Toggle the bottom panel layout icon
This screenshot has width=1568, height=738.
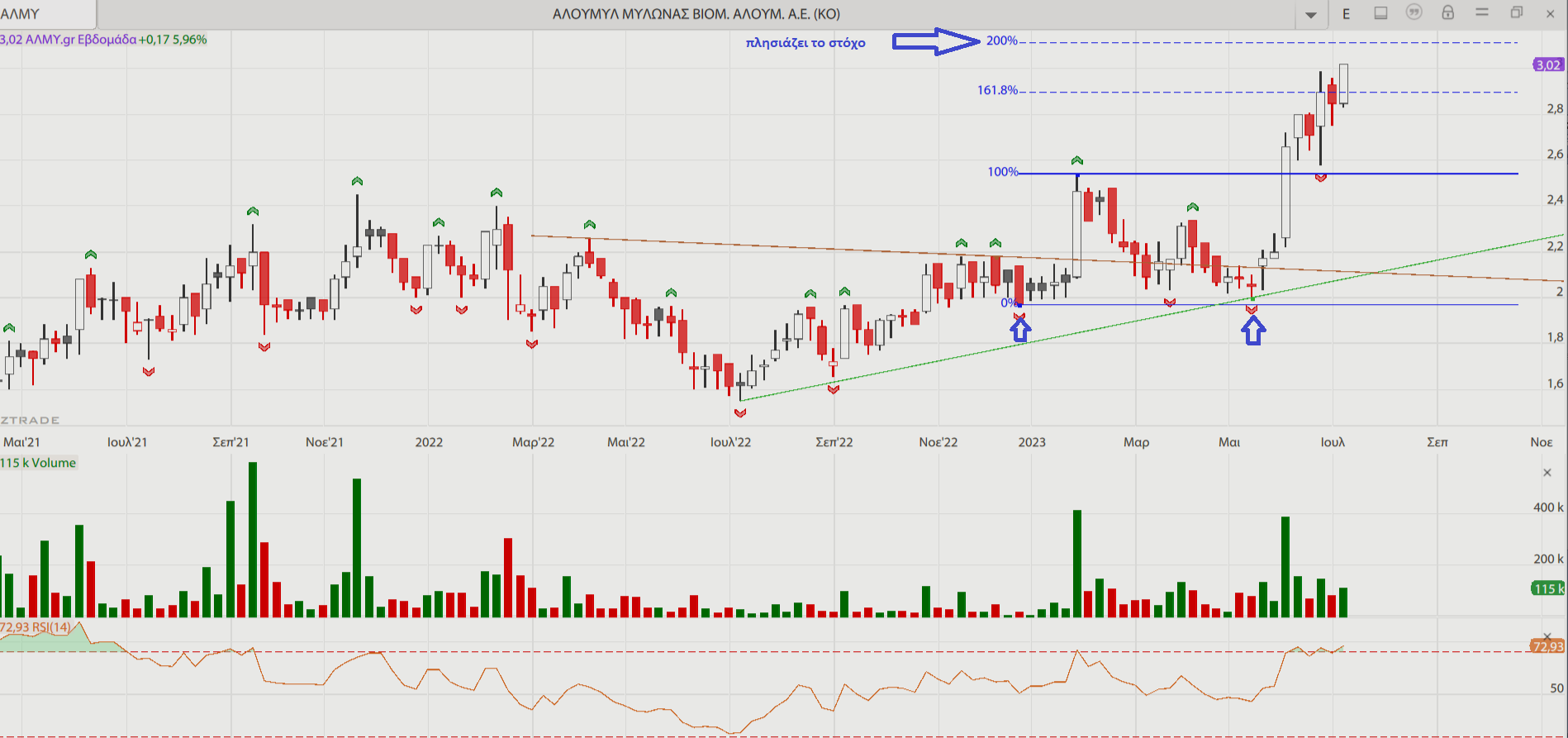(1380, 12)
